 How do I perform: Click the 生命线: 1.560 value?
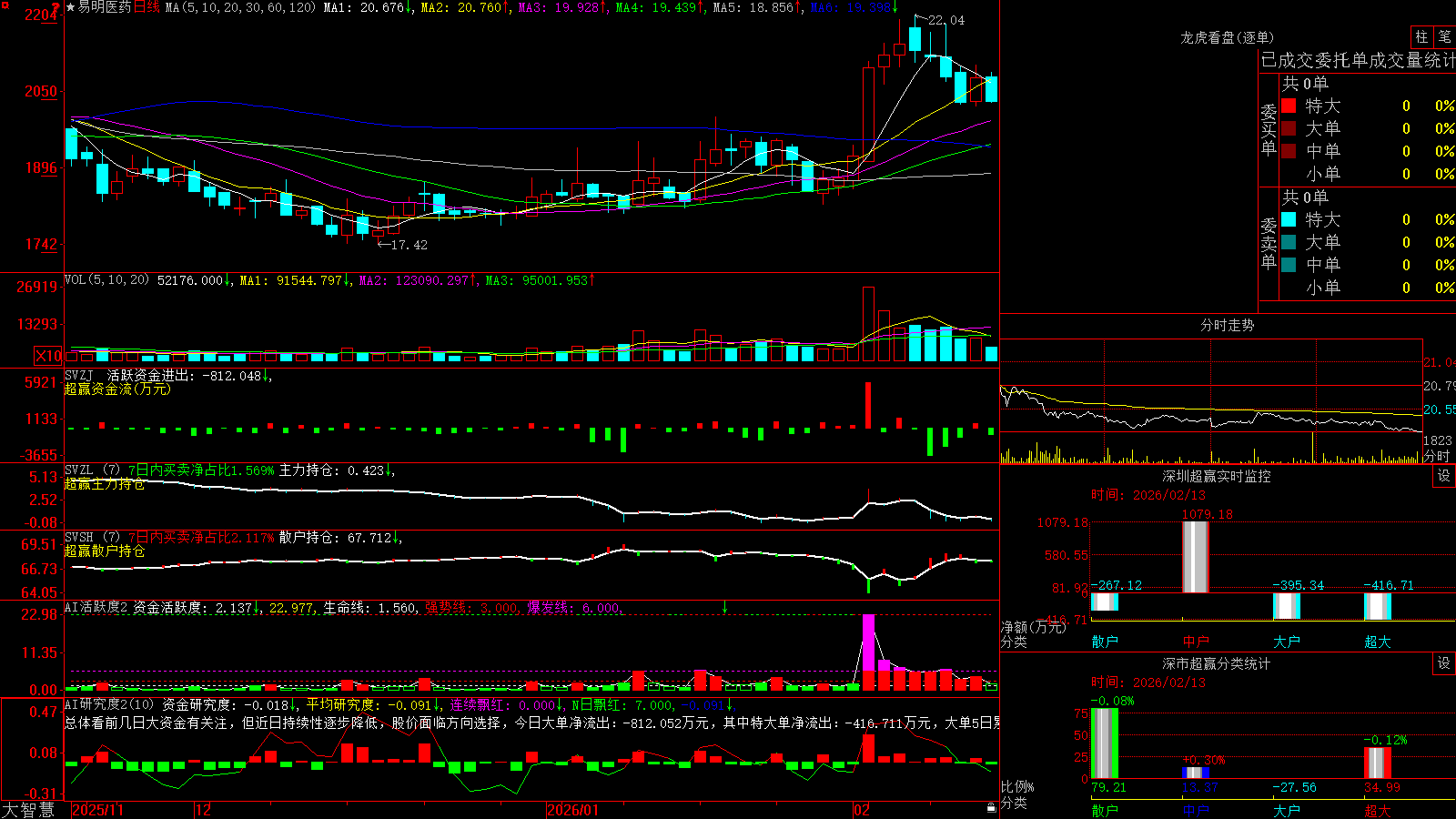point(370,608)
